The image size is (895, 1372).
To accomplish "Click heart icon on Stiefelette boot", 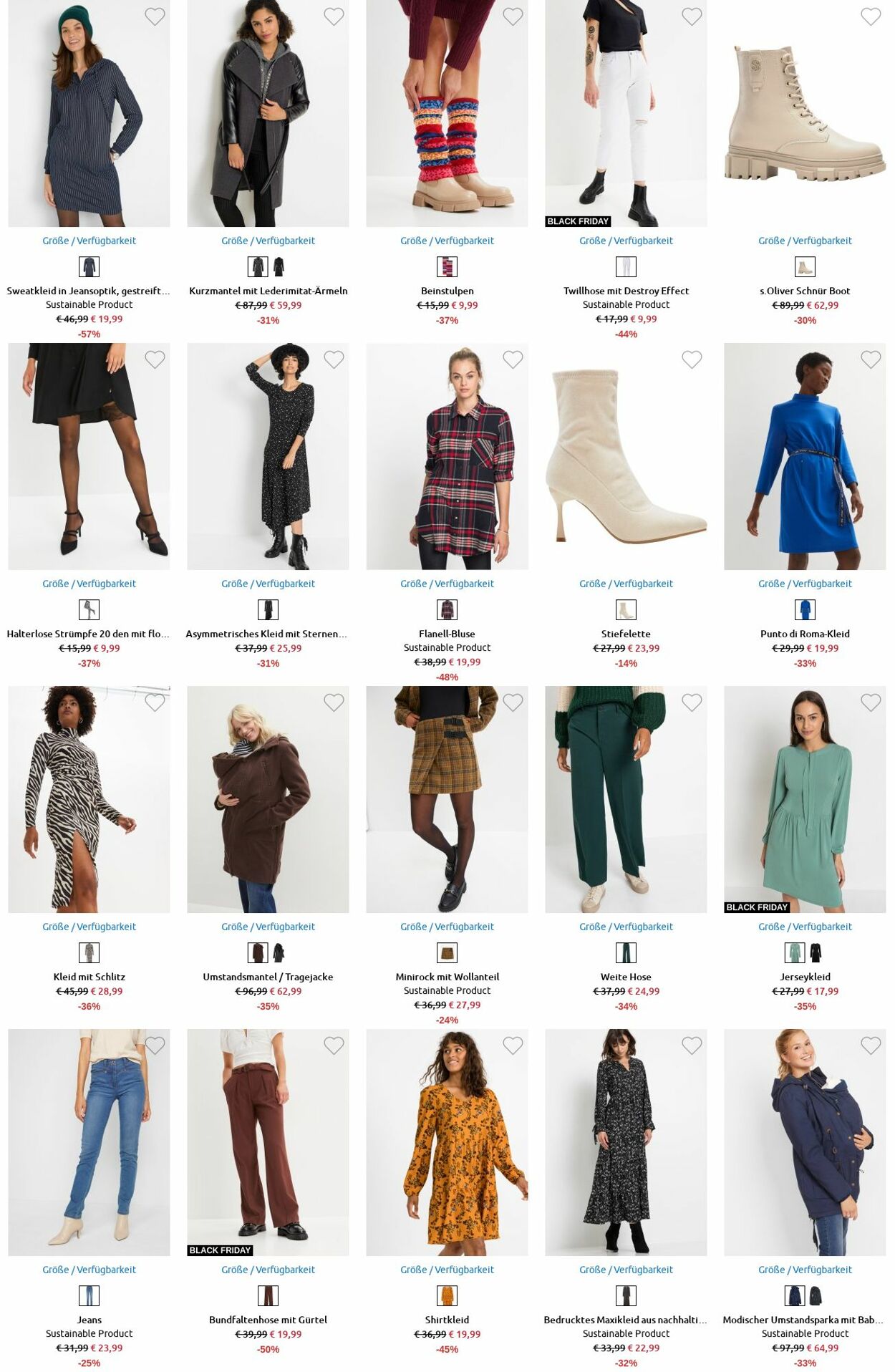I will click(x=692, y=359).
